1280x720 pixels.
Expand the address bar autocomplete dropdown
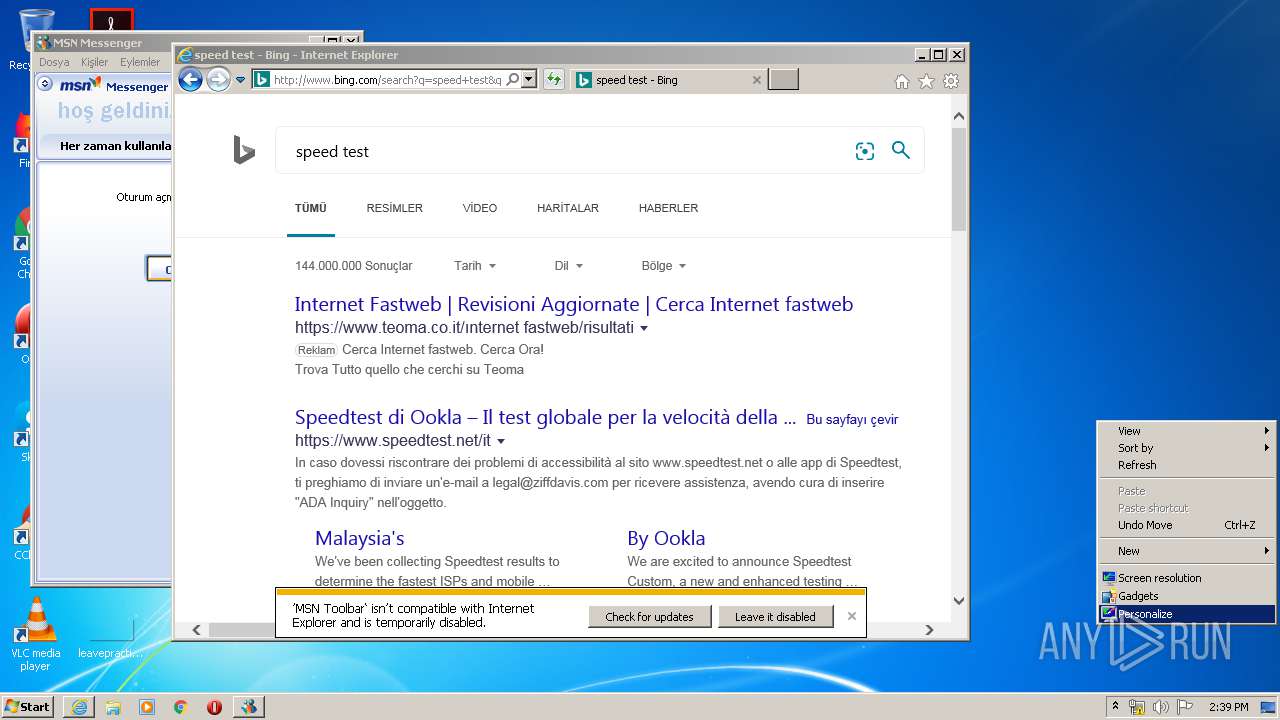[529, 80]
